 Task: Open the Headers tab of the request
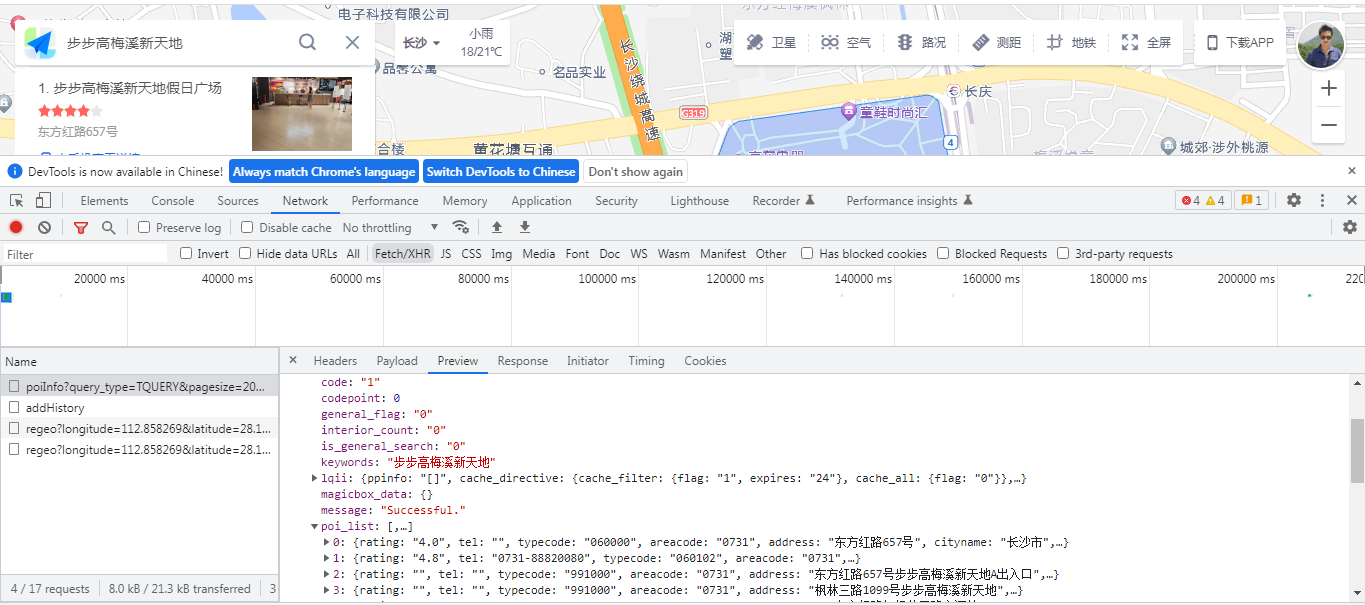coord(335,360)
